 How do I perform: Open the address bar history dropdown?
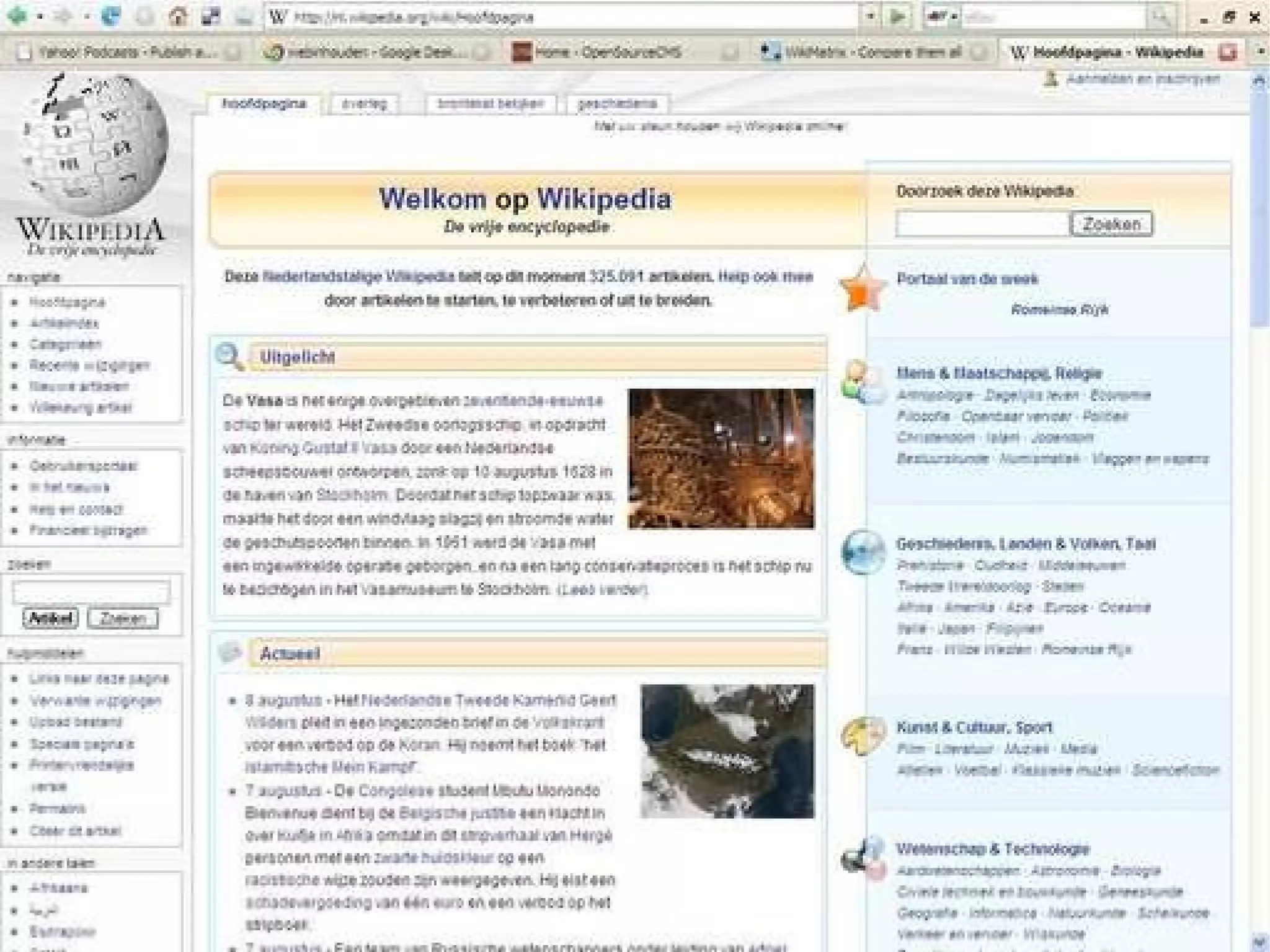tap(870, 17)
